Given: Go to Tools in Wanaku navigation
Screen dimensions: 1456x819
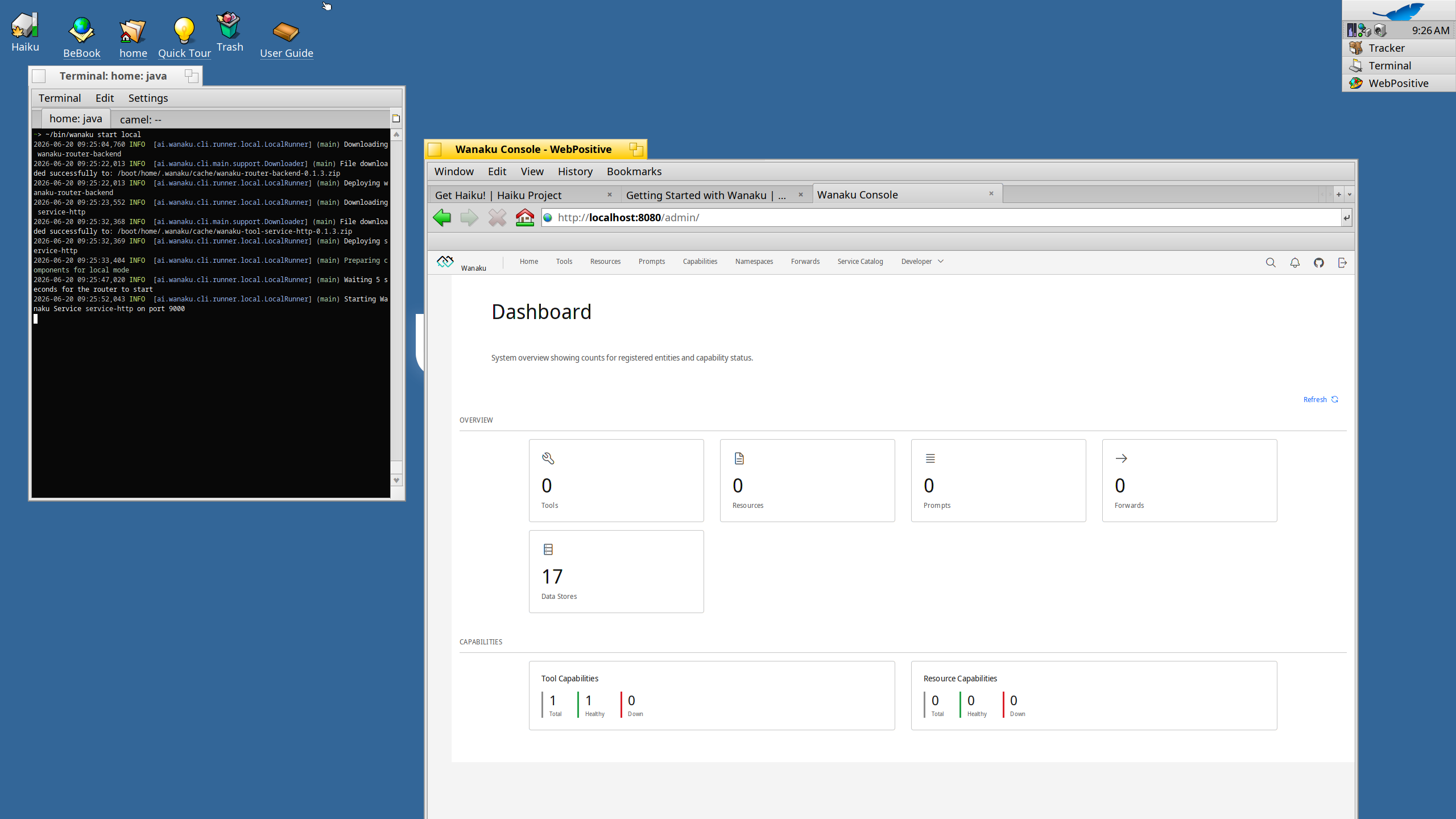Looking at the screenshot, I should [x=564, y=262].
